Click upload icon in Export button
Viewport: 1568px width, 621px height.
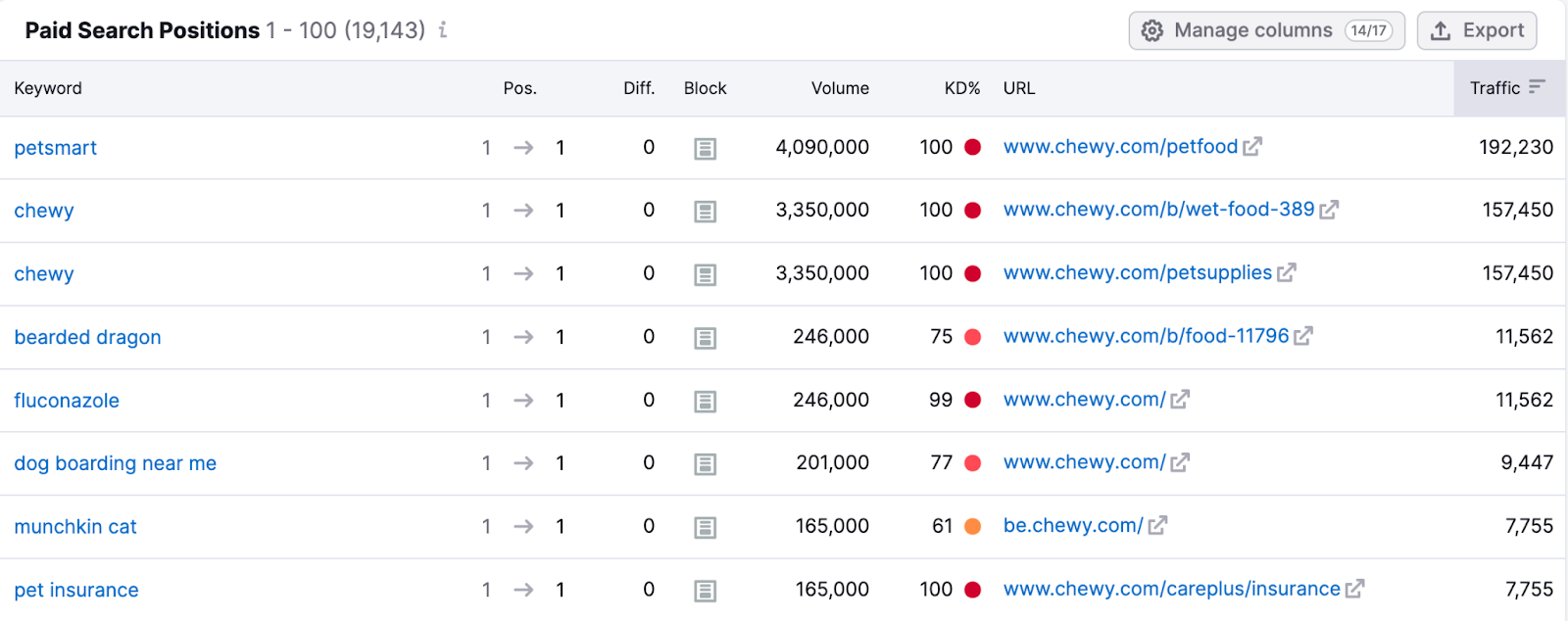click(x=1441, y=31)
